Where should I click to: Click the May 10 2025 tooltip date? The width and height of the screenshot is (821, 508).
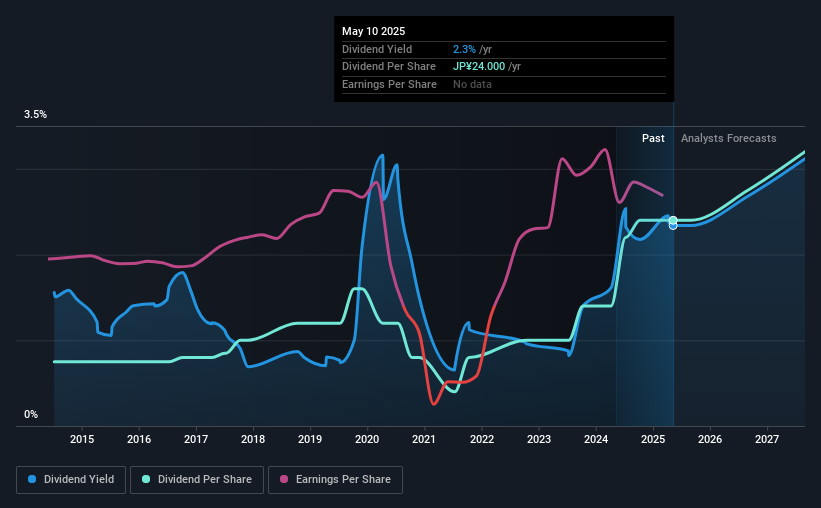coord(373,31)
